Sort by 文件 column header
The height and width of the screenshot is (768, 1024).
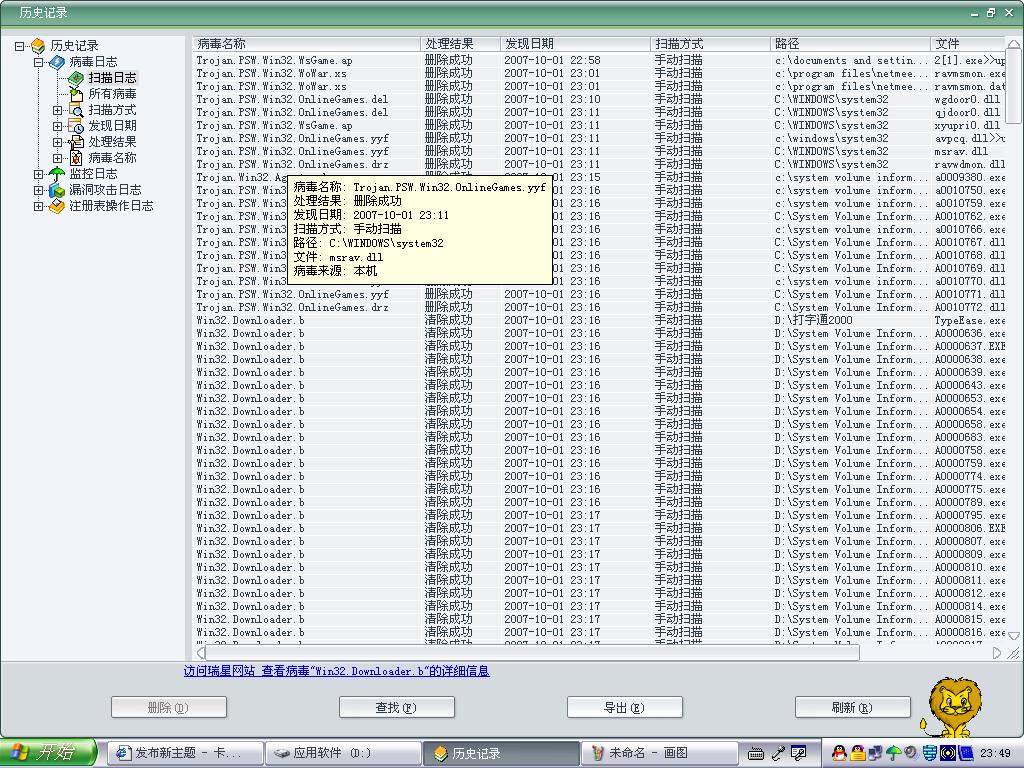[x=968, y=44]
